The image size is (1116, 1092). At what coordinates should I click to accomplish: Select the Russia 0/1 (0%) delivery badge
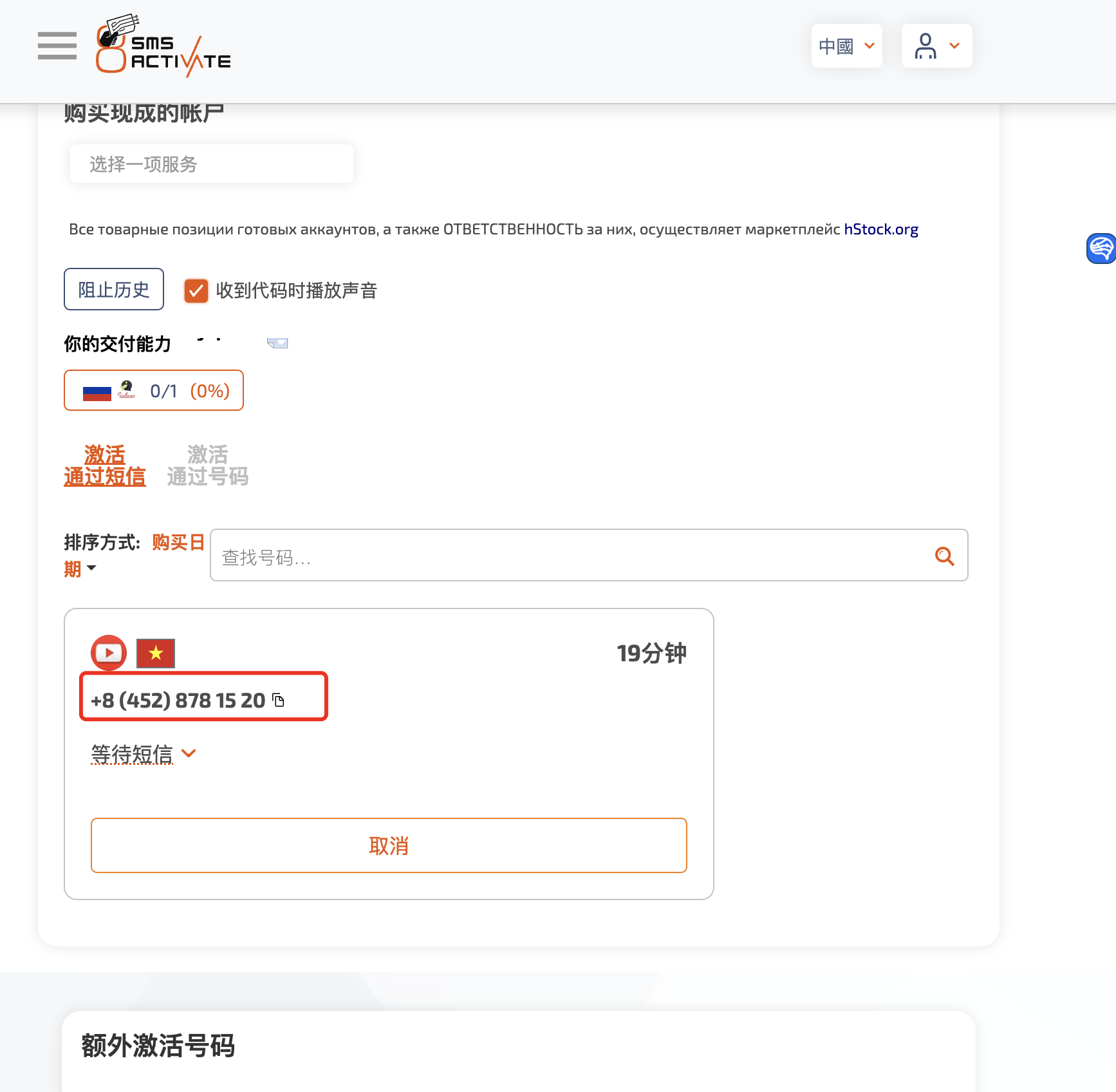click(x=154, y=390)
